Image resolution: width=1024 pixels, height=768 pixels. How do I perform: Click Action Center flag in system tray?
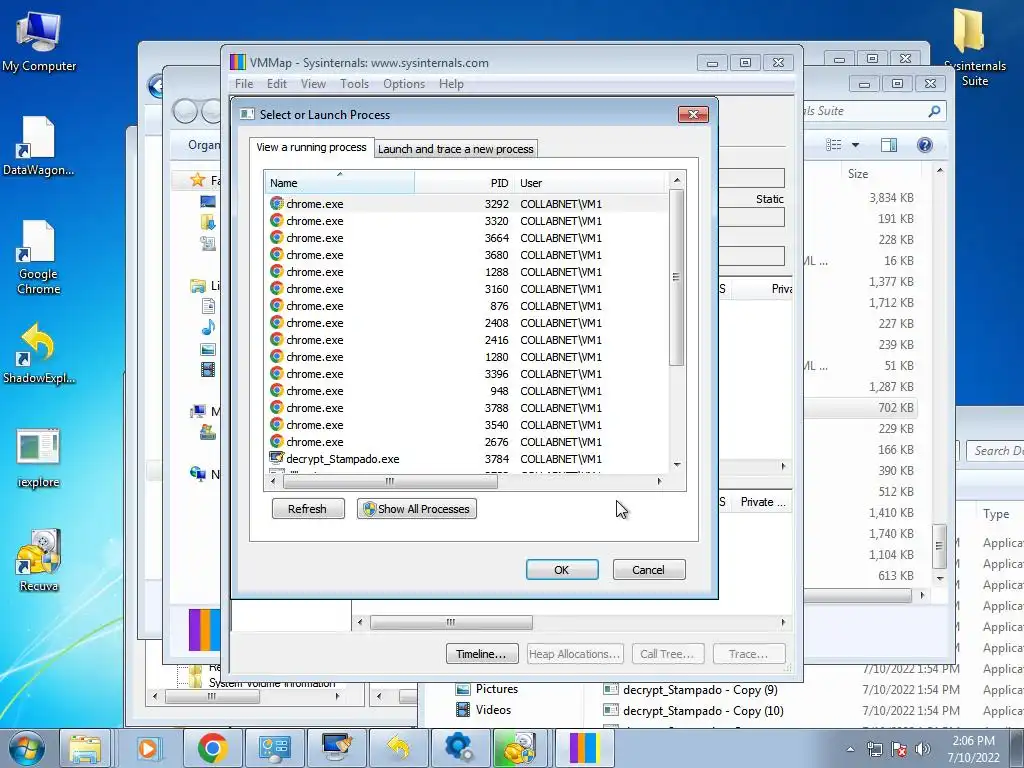point(899,749)
